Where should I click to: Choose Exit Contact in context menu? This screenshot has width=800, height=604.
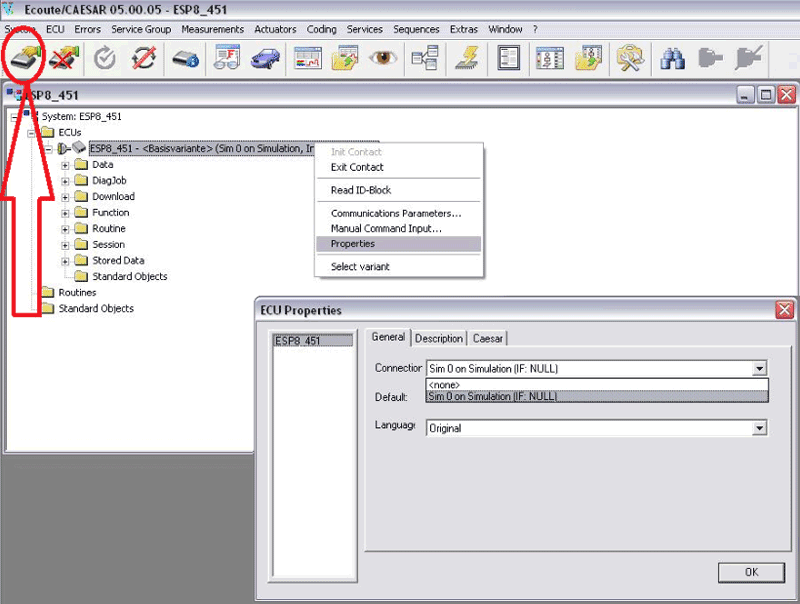coord(398,167)
